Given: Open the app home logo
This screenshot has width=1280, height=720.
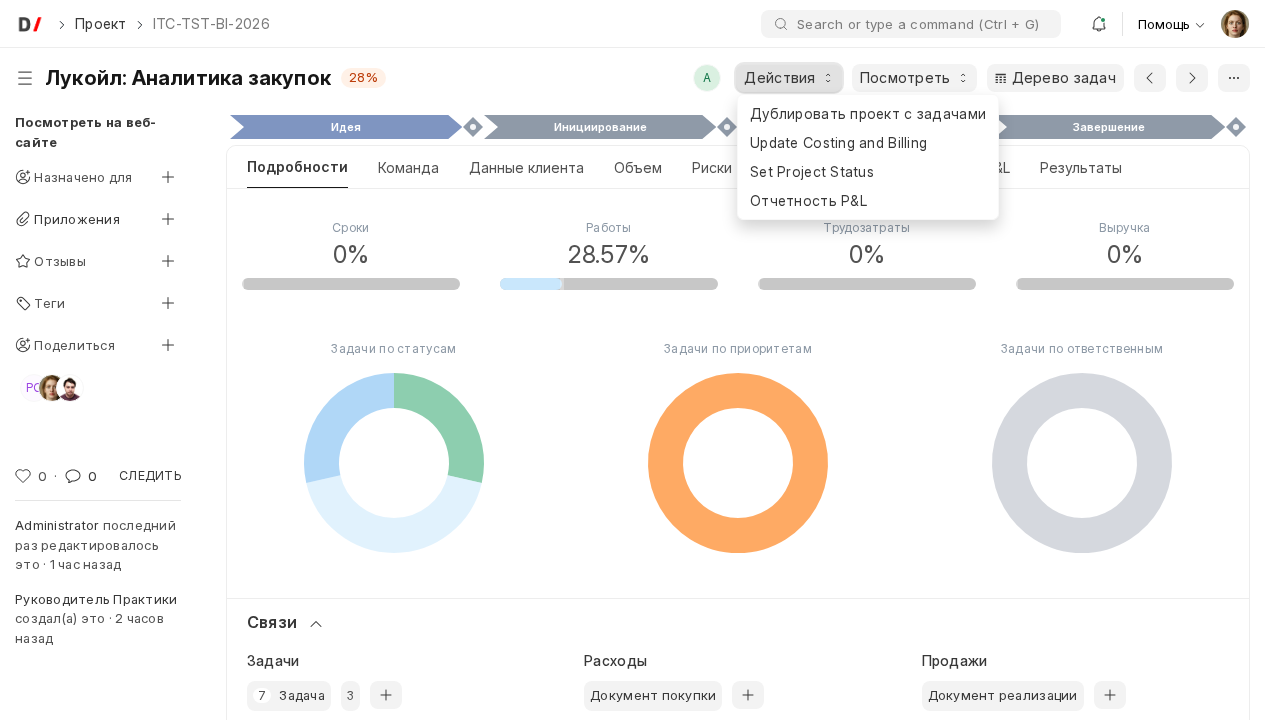Looking at the screenshot, I should 30,24.
